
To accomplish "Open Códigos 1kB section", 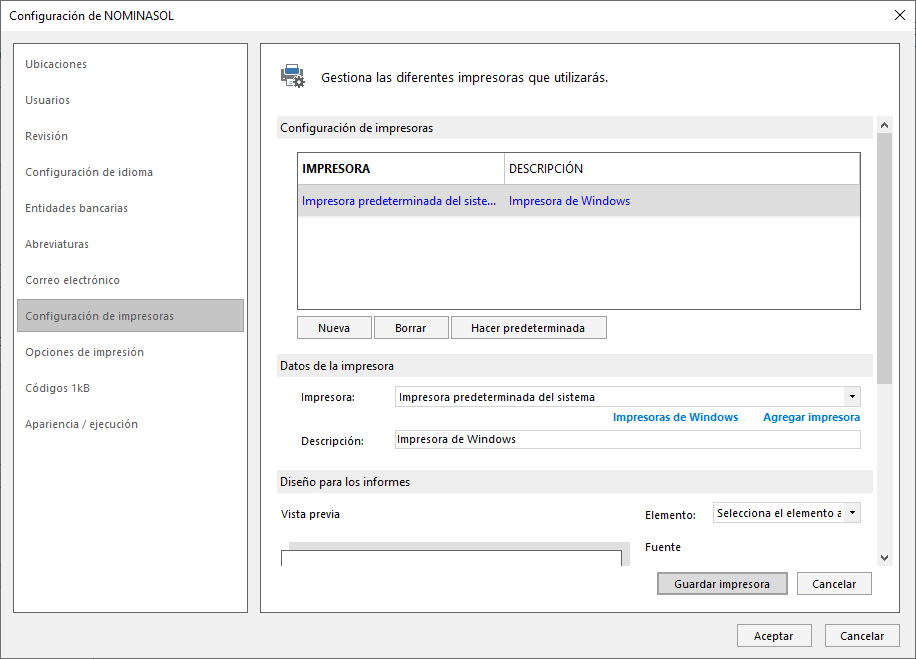I will 58,389.
